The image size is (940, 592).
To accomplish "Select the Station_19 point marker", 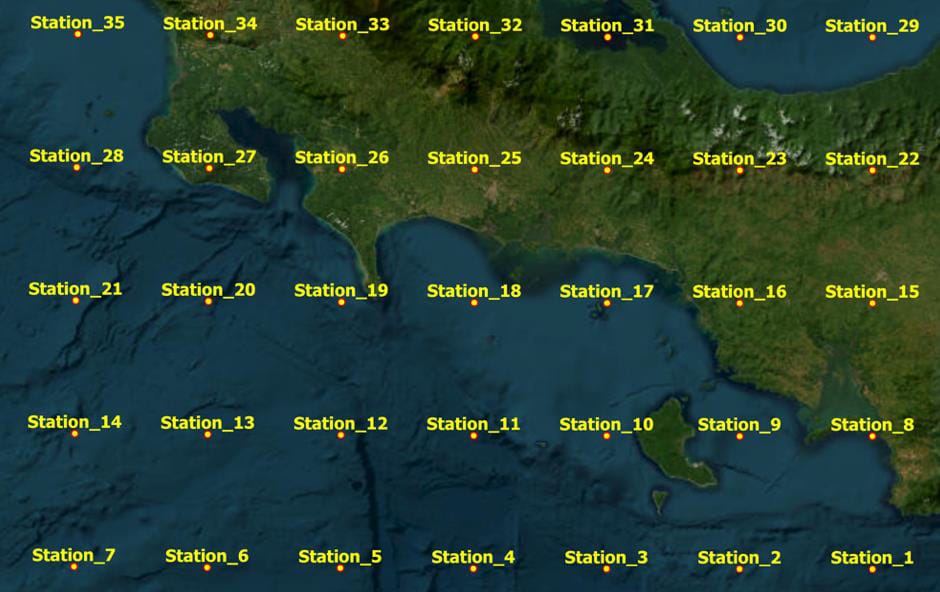I will click(341, 302).
